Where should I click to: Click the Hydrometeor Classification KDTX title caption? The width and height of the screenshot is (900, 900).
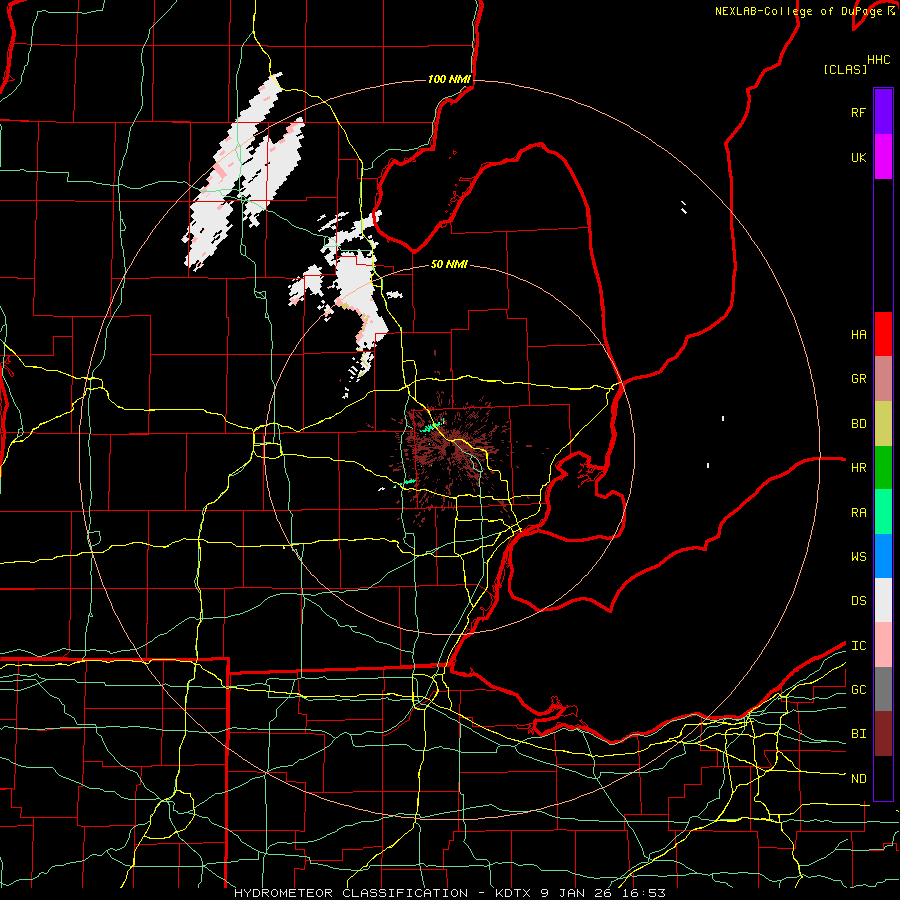449,893
